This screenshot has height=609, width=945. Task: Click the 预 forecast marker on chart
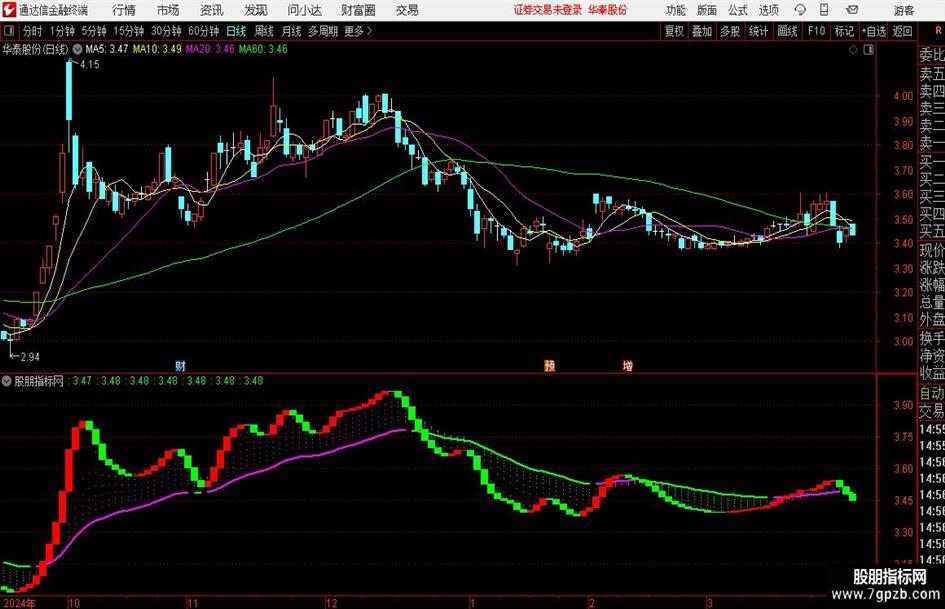[x=550, y=365]
